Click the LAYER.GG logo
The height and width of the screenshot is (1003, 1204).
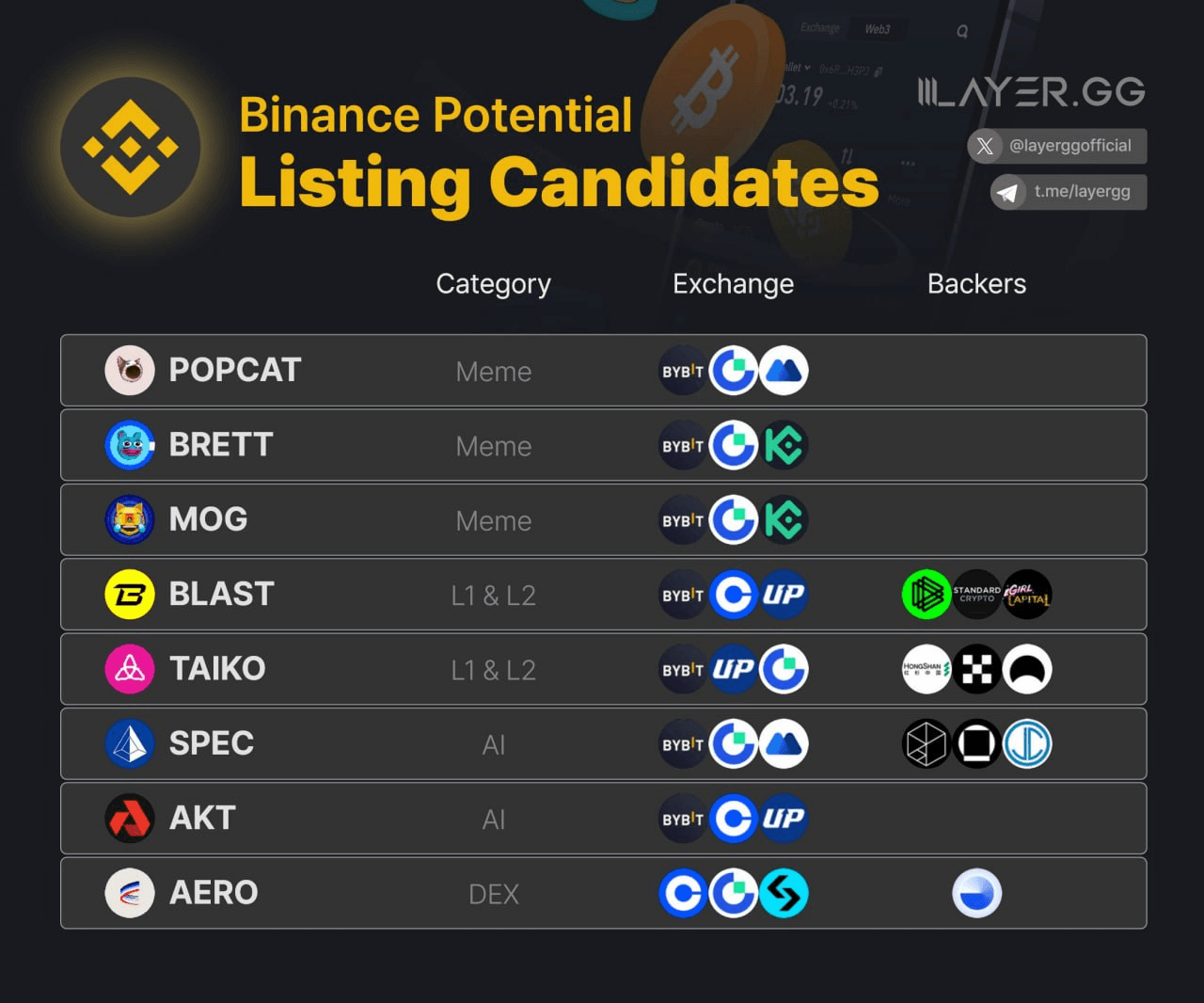[x=1032, y=91]
